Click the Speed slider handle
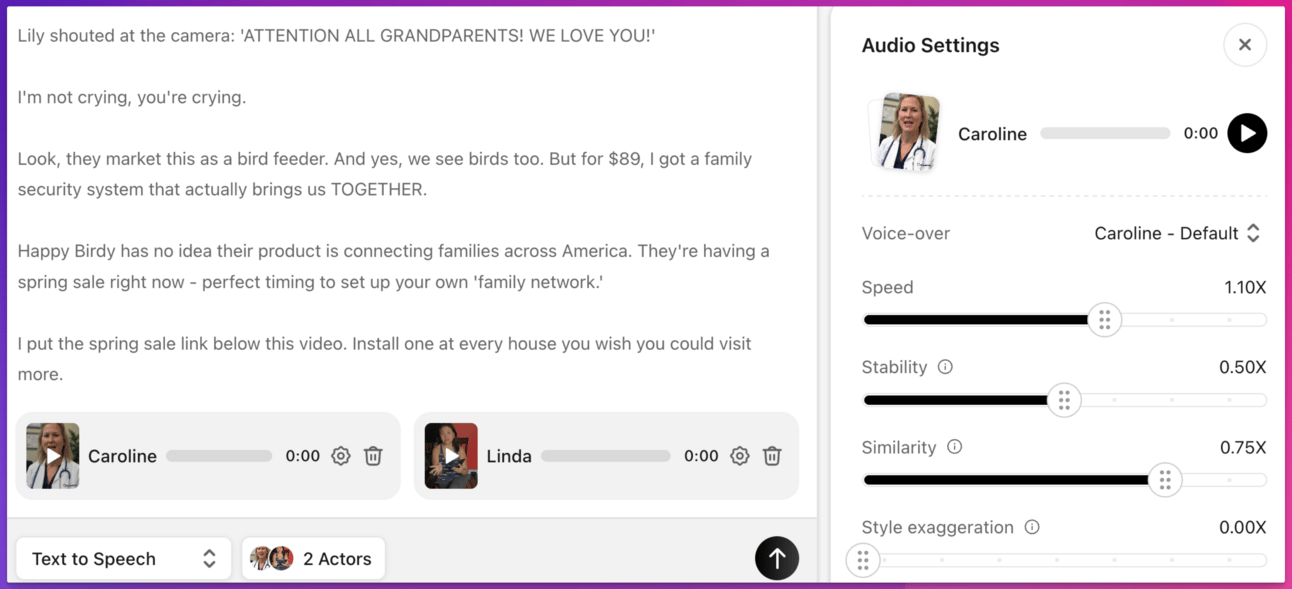Image resolution: width=1292 pixels, height=589 pixels. [x=1105, y=320]
